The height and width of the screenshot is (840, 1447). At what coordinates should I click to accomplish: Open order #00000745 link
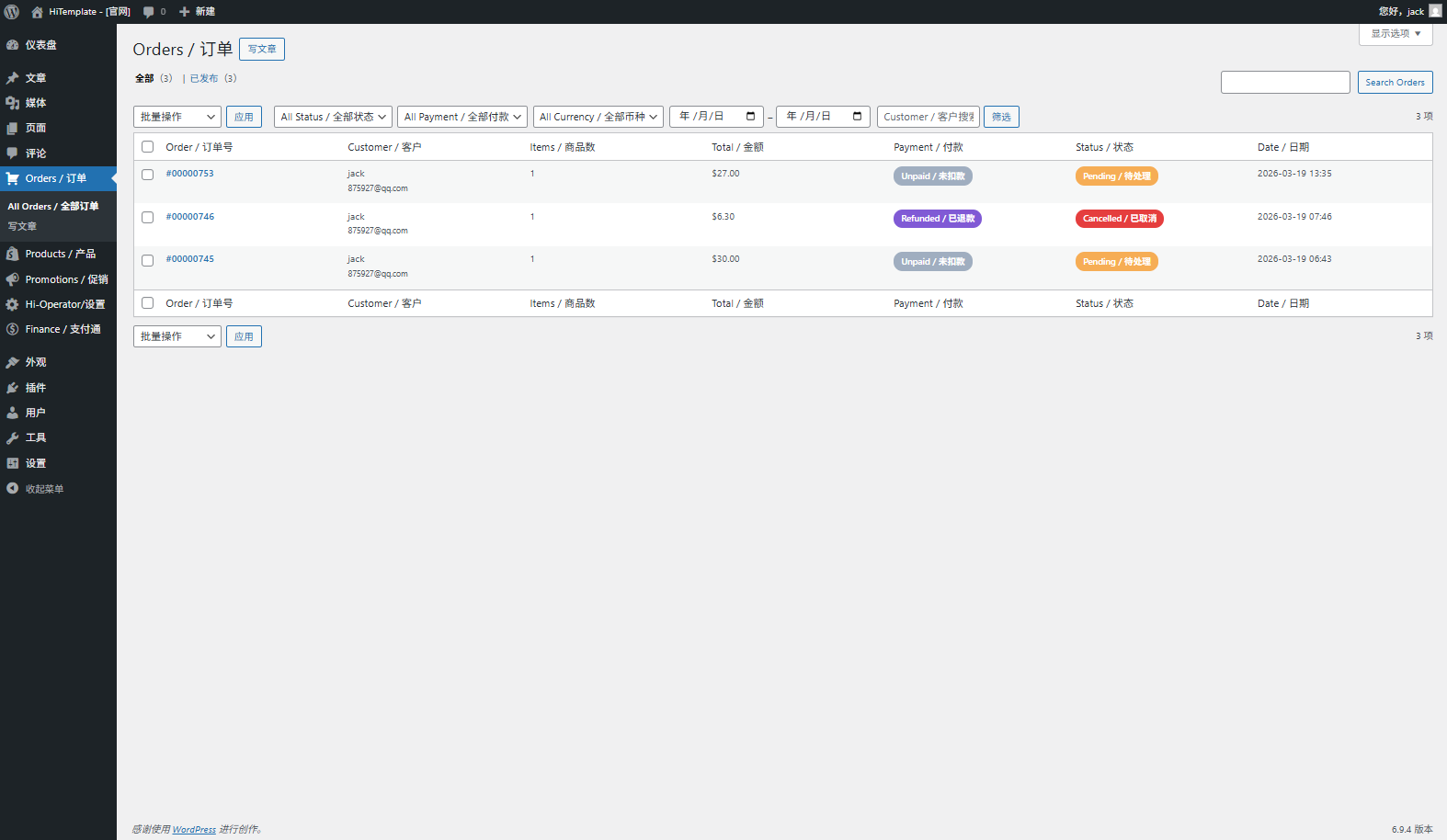click(x=190, y=259)
